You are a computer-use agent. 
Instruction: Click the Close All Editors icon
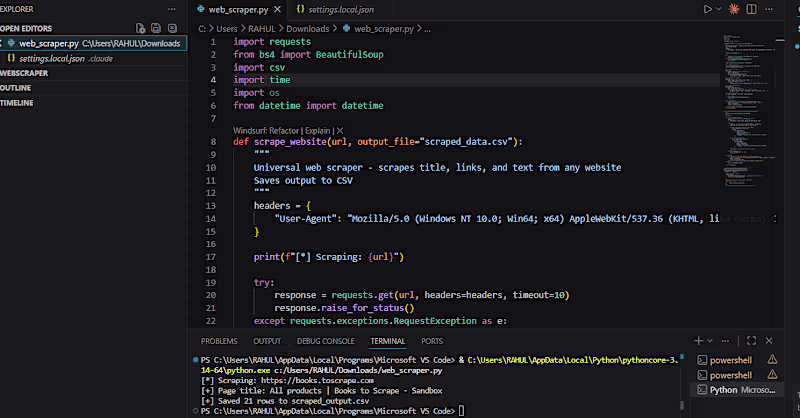click(x=172, y=28)
